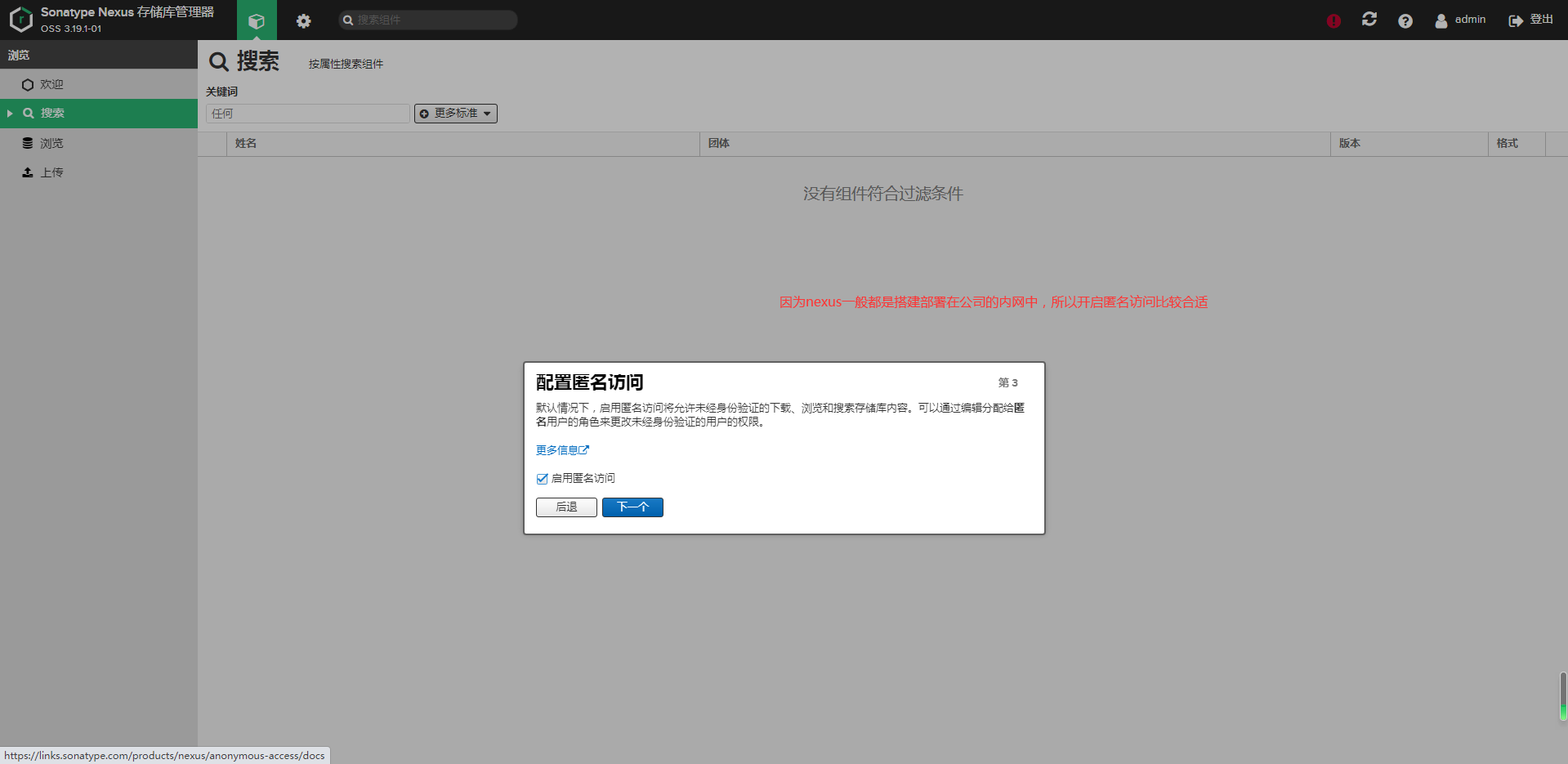The height and width of the screenshot is (764, 1568).
Task: Click the refresh icon in the header
Action: [x=1369, y=20]
